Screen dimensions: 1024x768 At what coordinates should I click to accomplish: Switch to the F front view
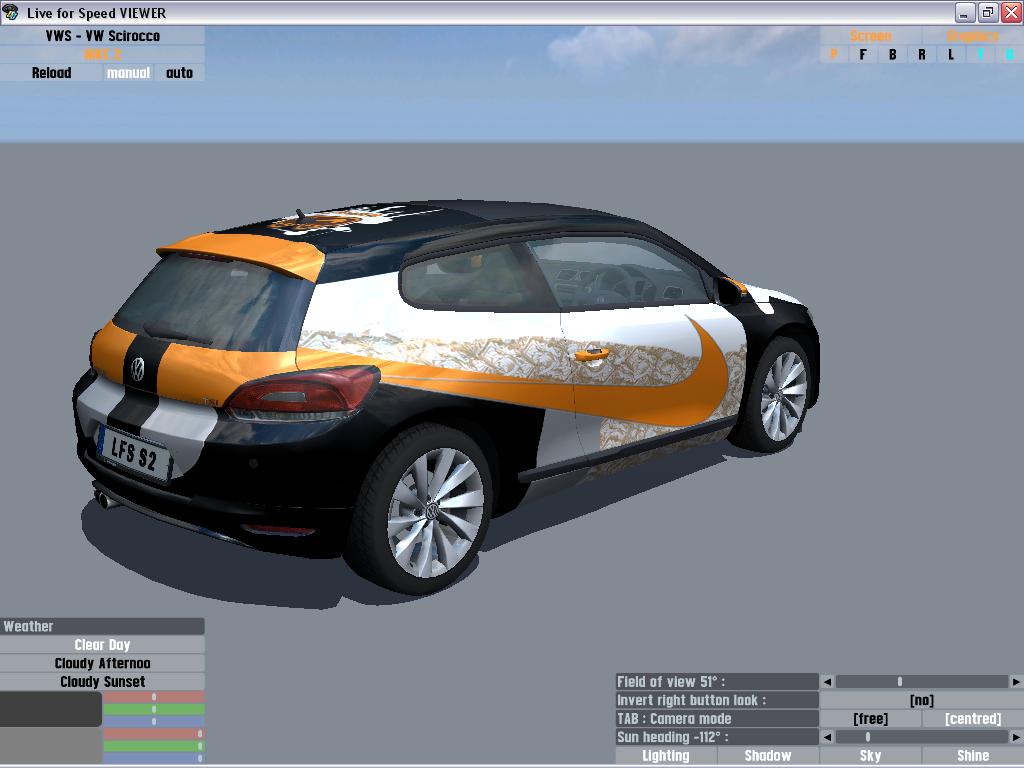click(863, 55)
